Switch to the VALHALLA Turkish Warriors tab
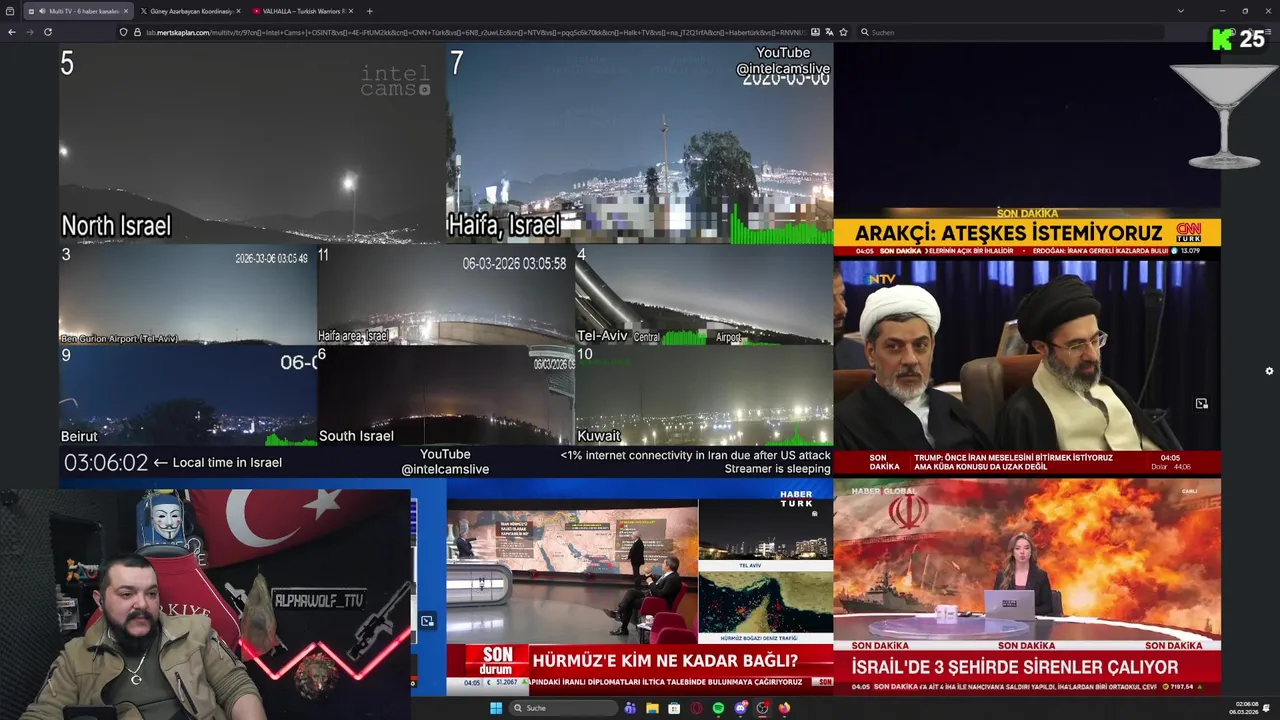1280x720 pixels. pyautogui.click(x=303, y=11)
